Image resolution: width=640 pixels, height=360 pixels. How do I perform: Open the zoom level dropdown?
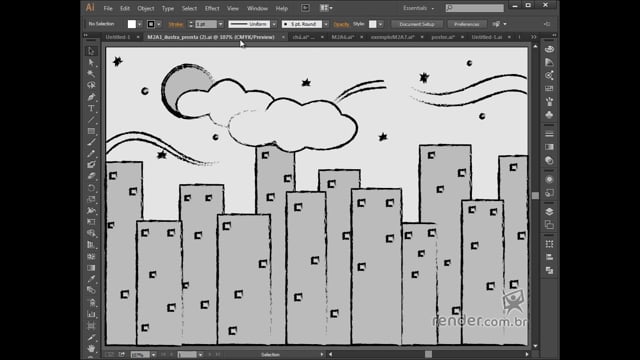pos(153,355)
